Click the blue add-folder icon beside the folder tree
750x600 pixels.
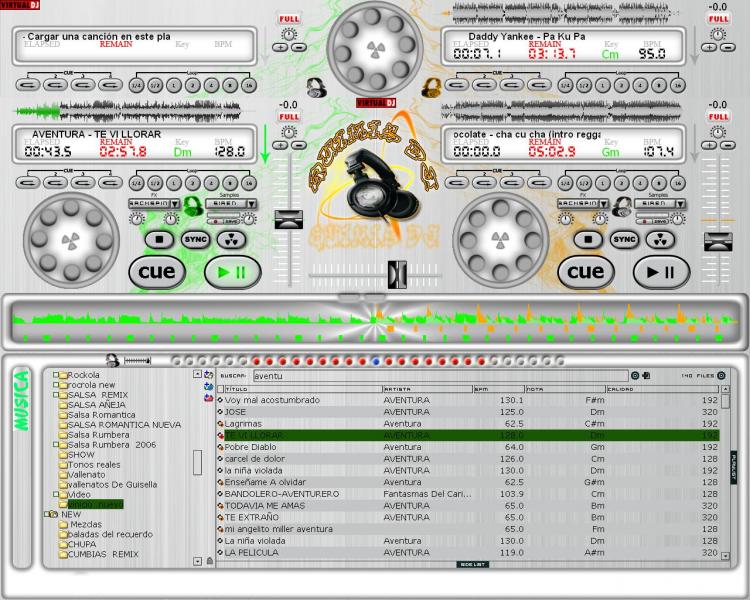pos(209,386)
